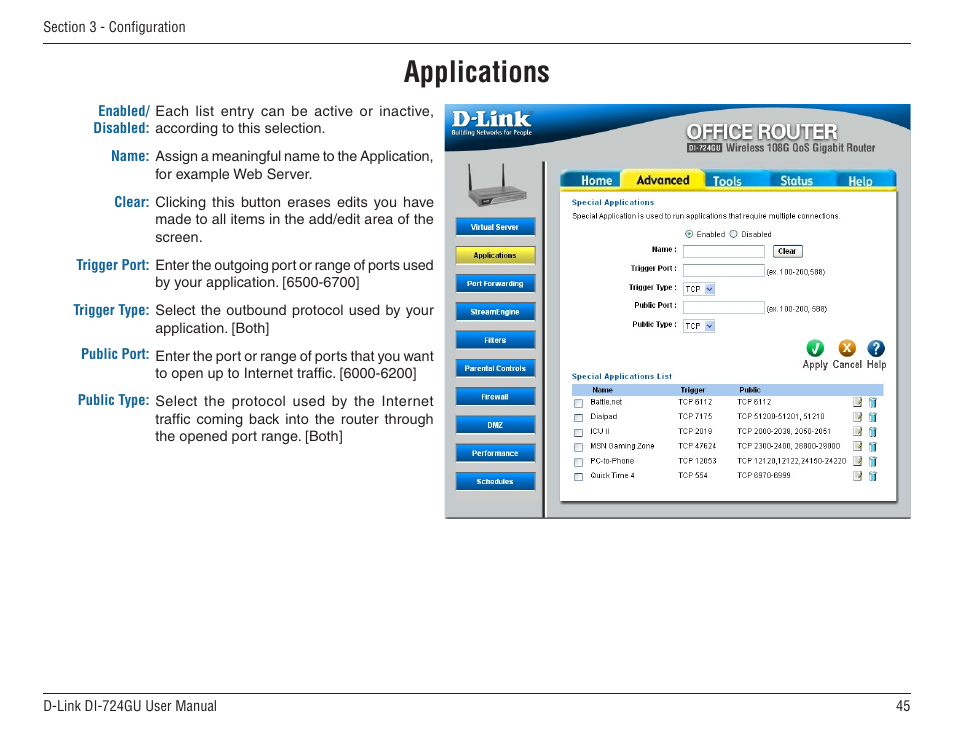Switch to the Help tab

[x=860, y=181]
